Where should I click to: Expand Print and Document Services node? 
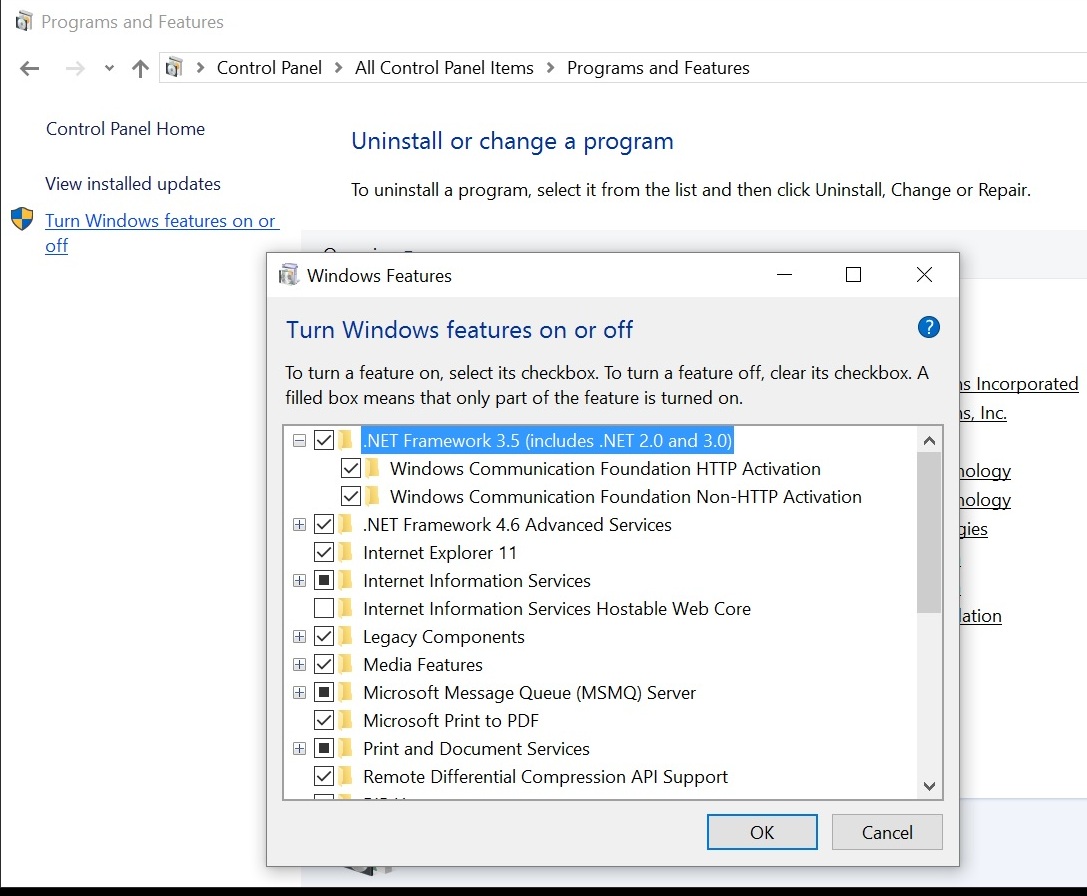pos(299,748)
